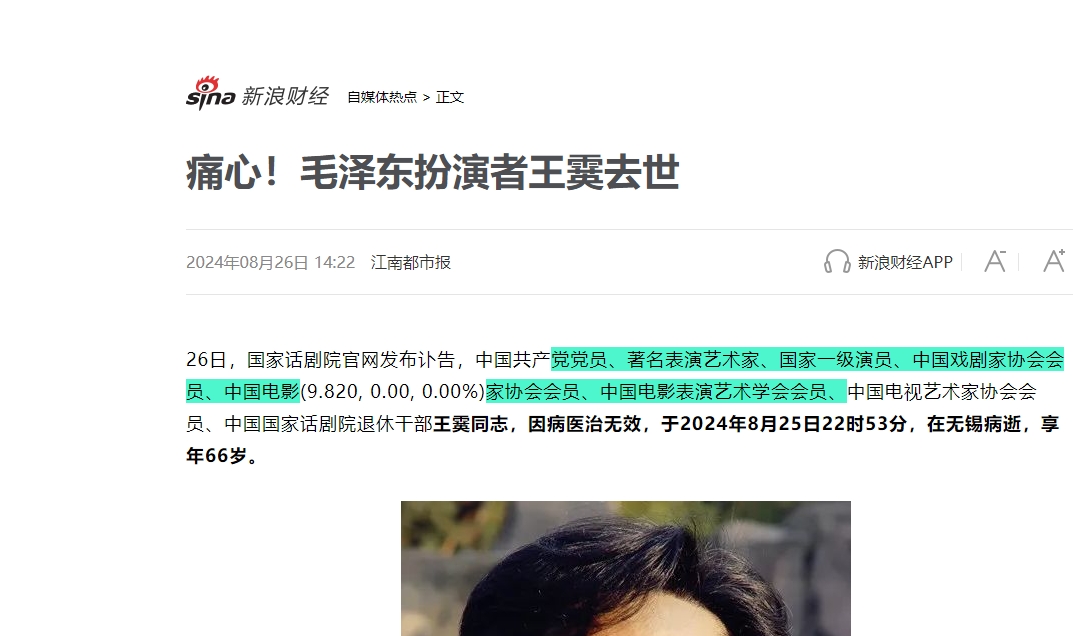The height and width of the screenshot is (636, 1073).
Task: Select the 正文 breadcrumb item
Action: pos(450,97)
